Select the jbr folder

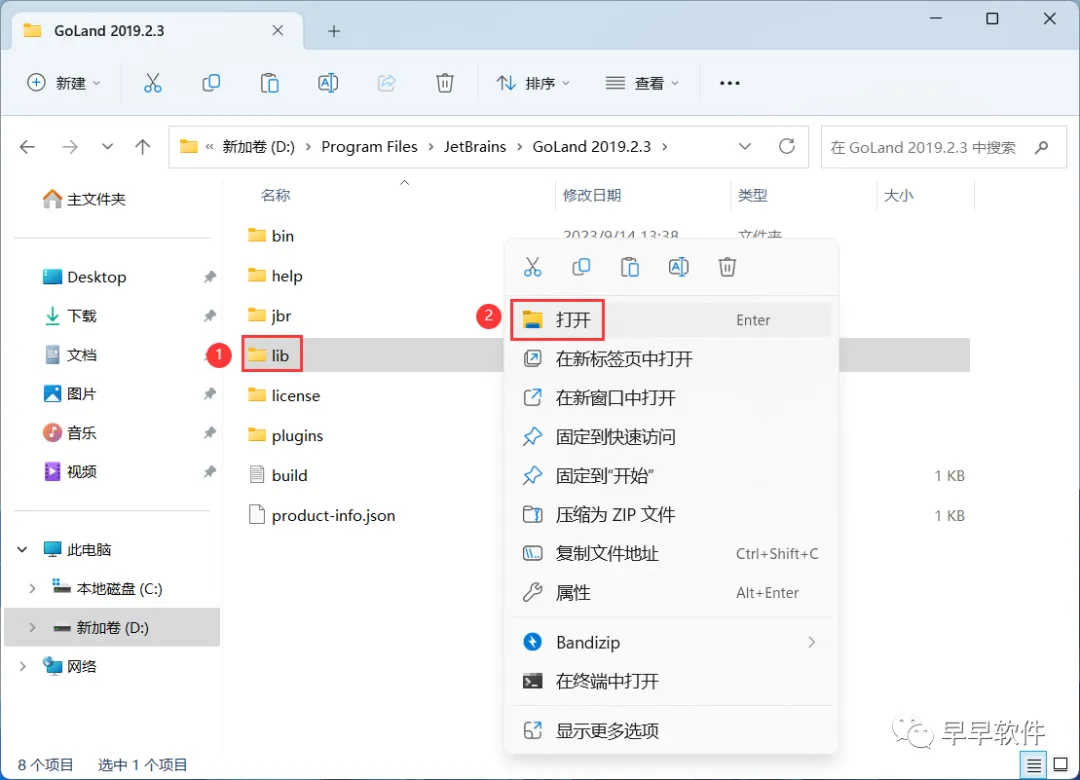[269, 316]
